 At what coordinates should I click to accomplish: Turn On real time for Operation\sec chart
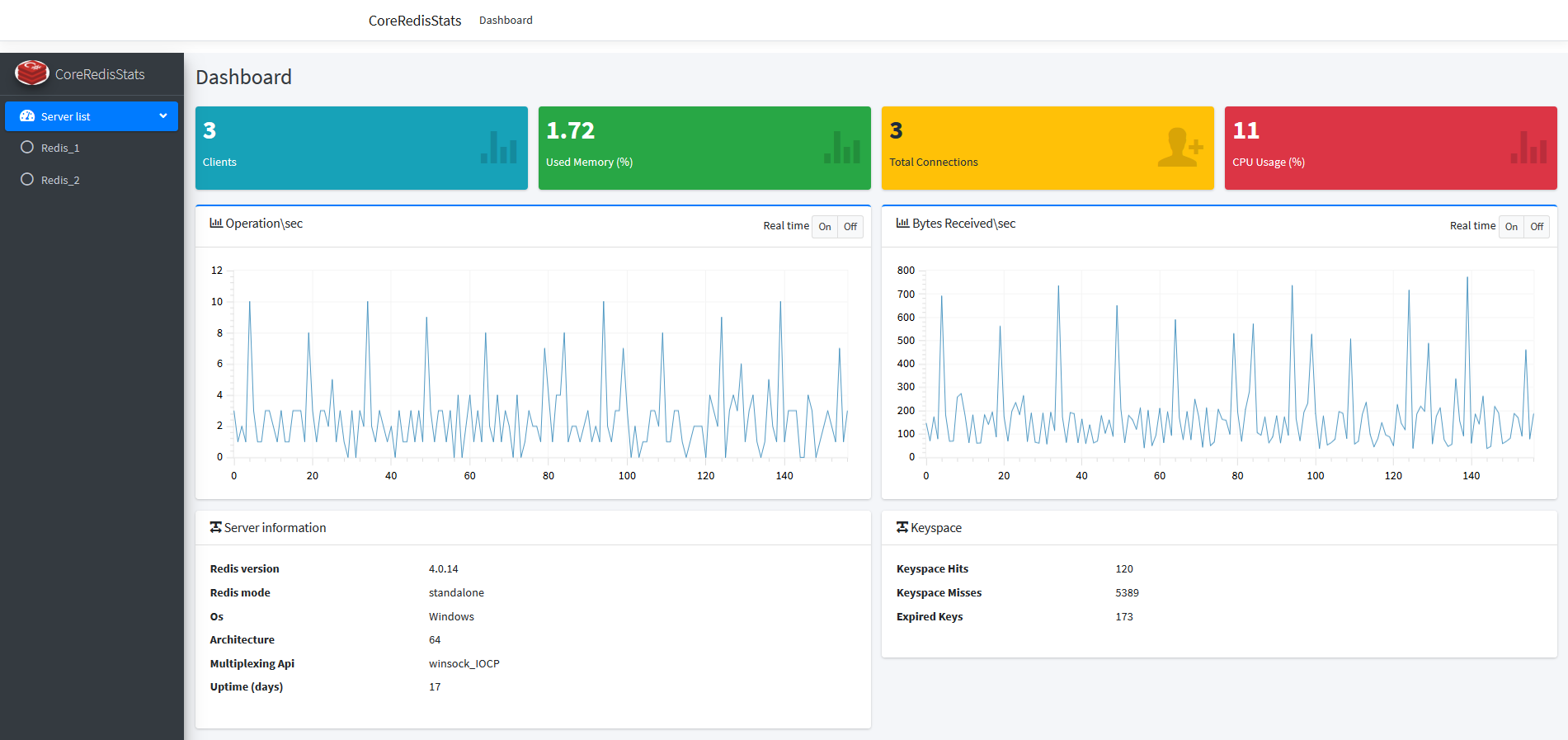pos(825,227)
